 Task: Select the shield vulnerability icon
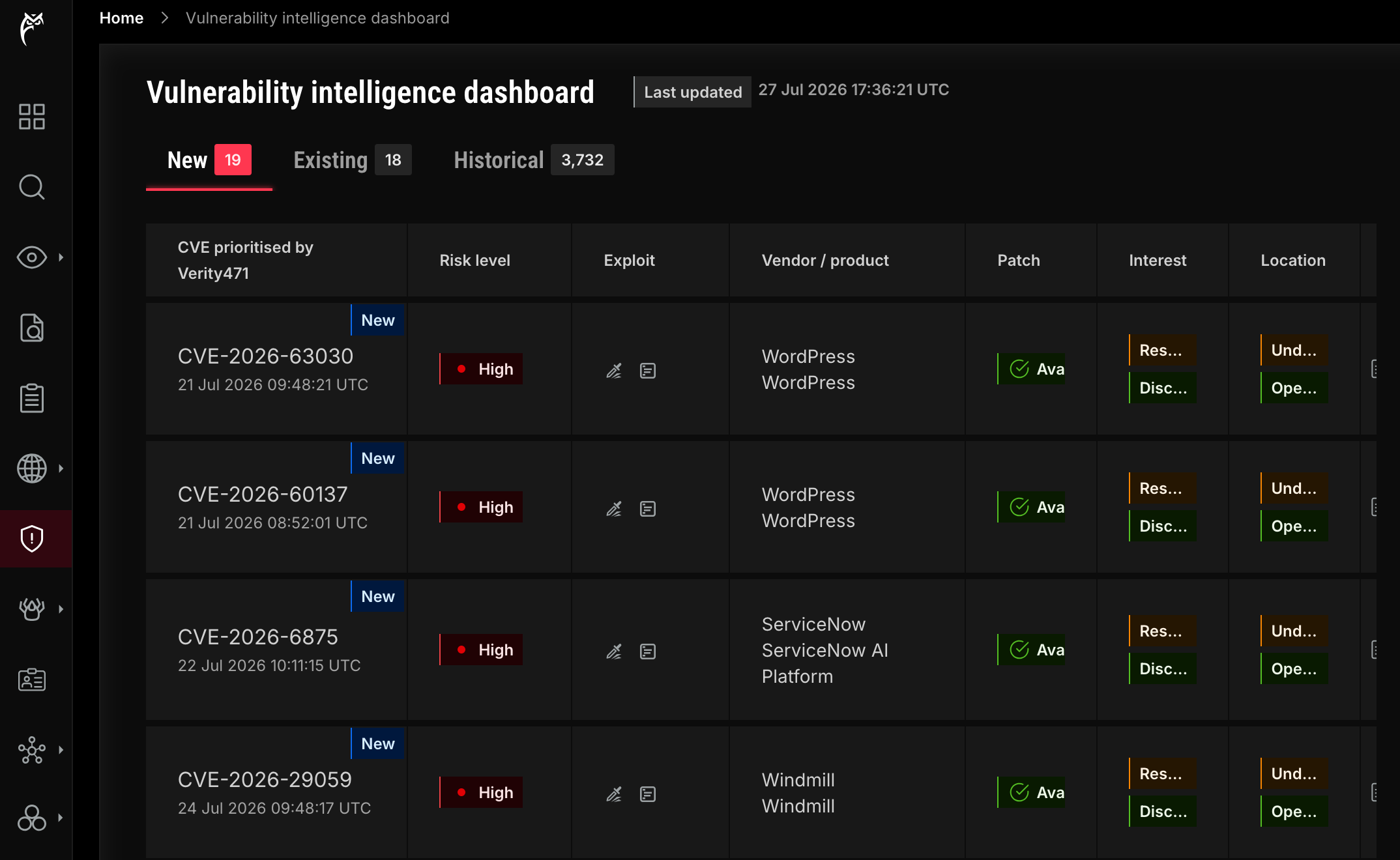[31, 539]
